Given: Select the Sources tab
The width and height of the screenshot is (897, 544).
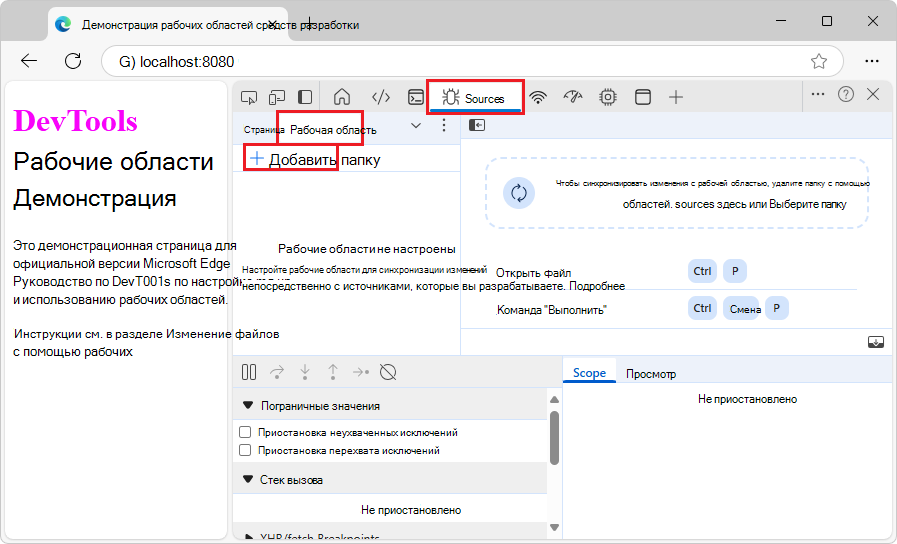Looking at the screenshot, I should 475,98.
